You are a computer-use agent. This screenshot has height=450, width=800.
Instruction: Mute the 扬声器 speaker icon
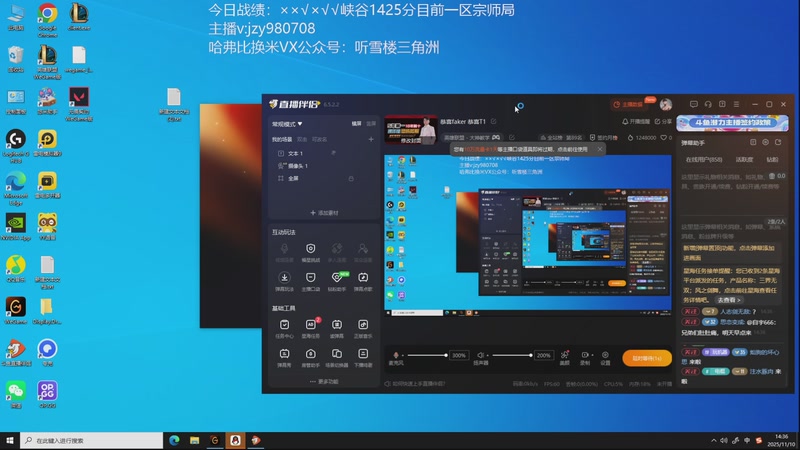coord(480,355)
